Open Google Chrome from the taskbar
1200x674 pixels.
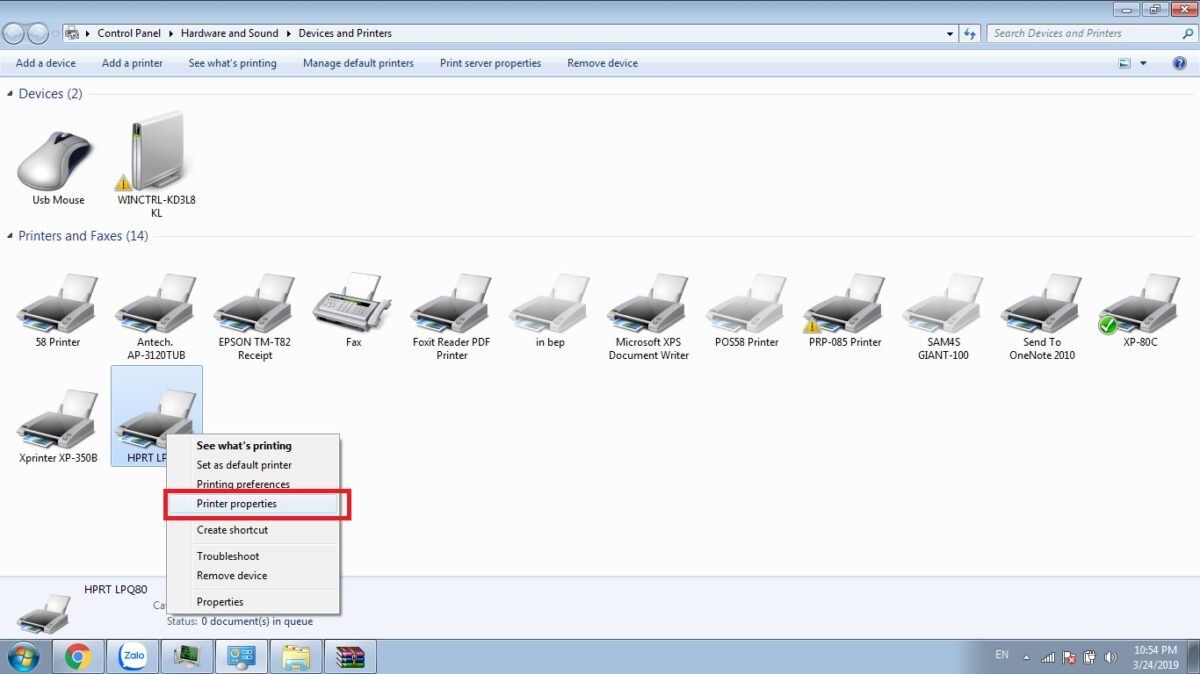pyautogui.click(x=78, y=656)
